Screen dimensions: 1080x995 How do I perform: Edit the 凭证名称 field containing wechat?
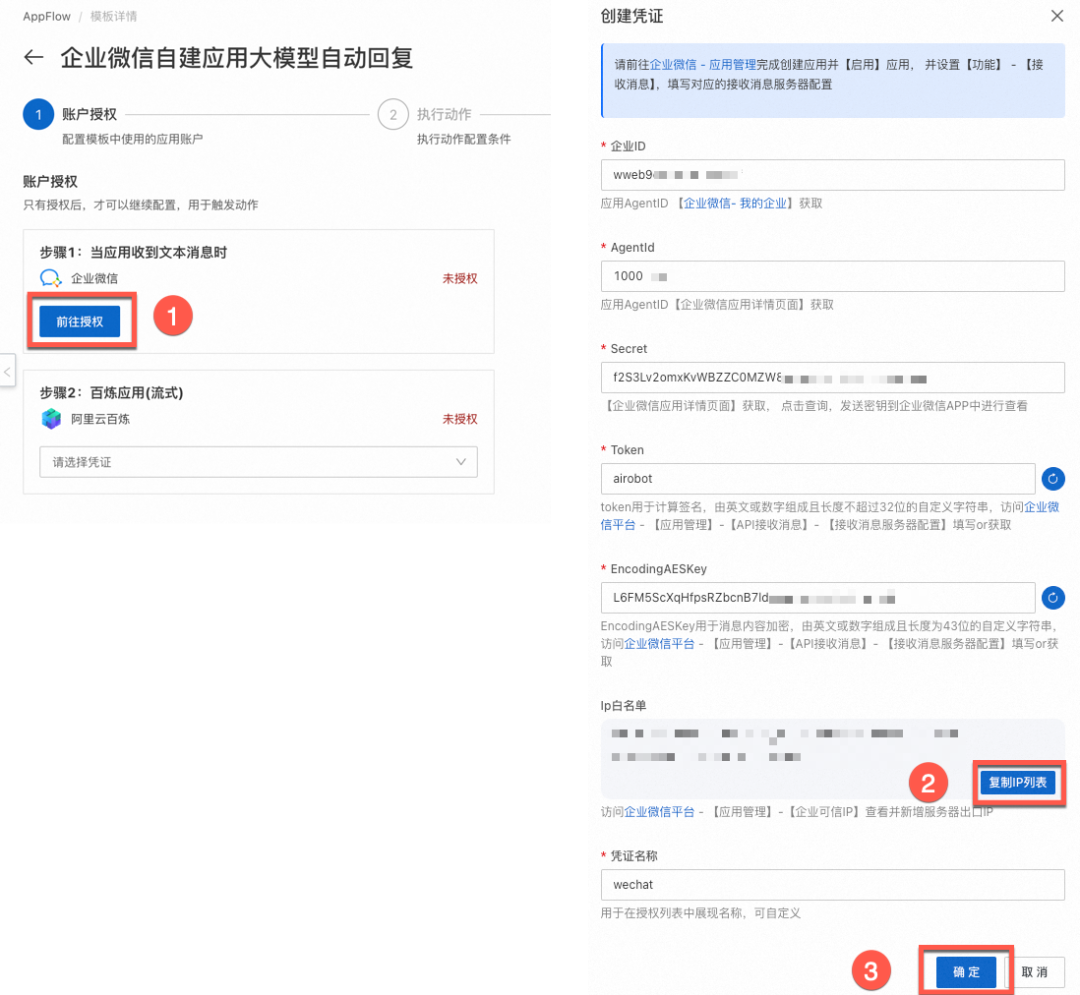pyautogui.click(x=832, y=885)
